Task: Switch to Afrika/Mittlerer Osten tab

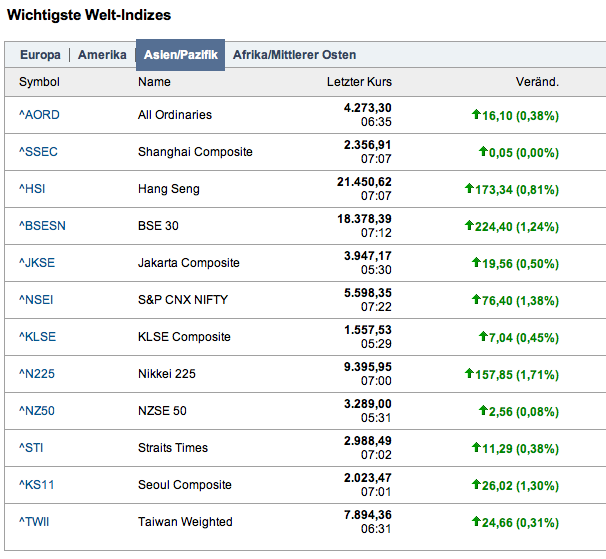Action: (294, 55)
